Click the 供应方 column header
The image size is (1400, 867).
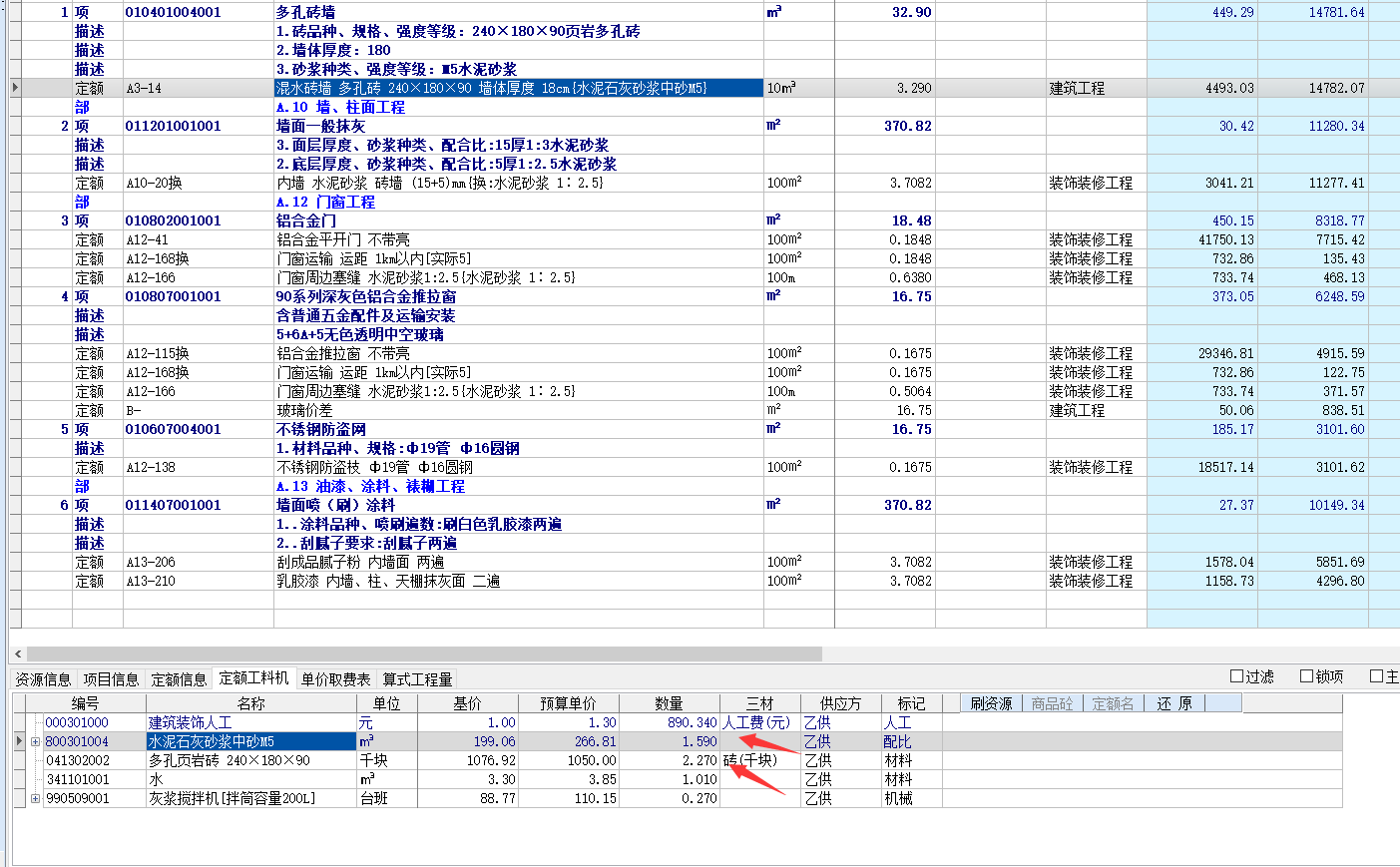coord(840,703)
